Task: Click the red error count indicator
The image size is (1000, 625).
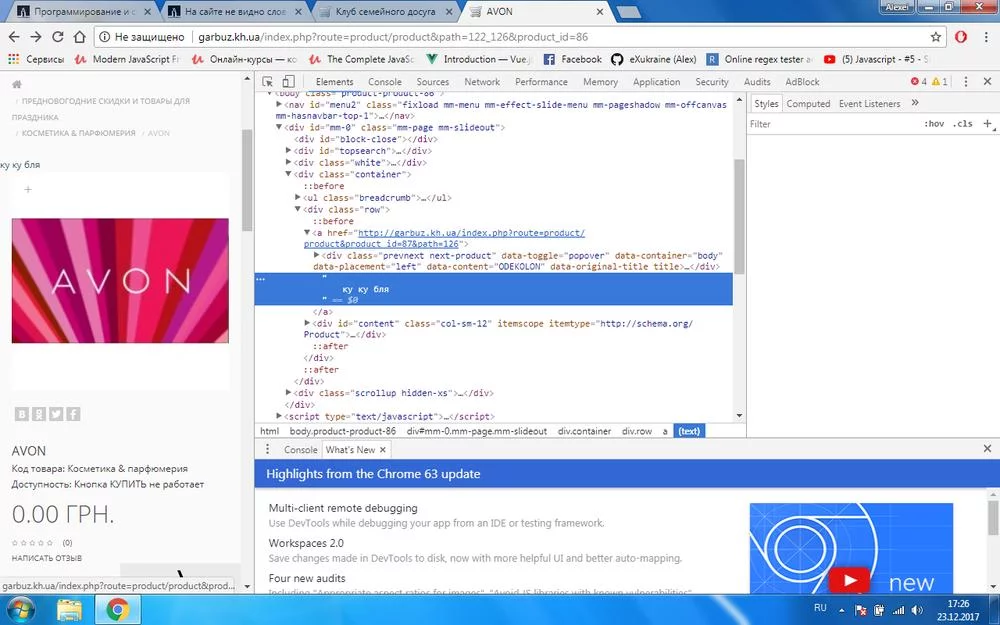Action: 919,82
